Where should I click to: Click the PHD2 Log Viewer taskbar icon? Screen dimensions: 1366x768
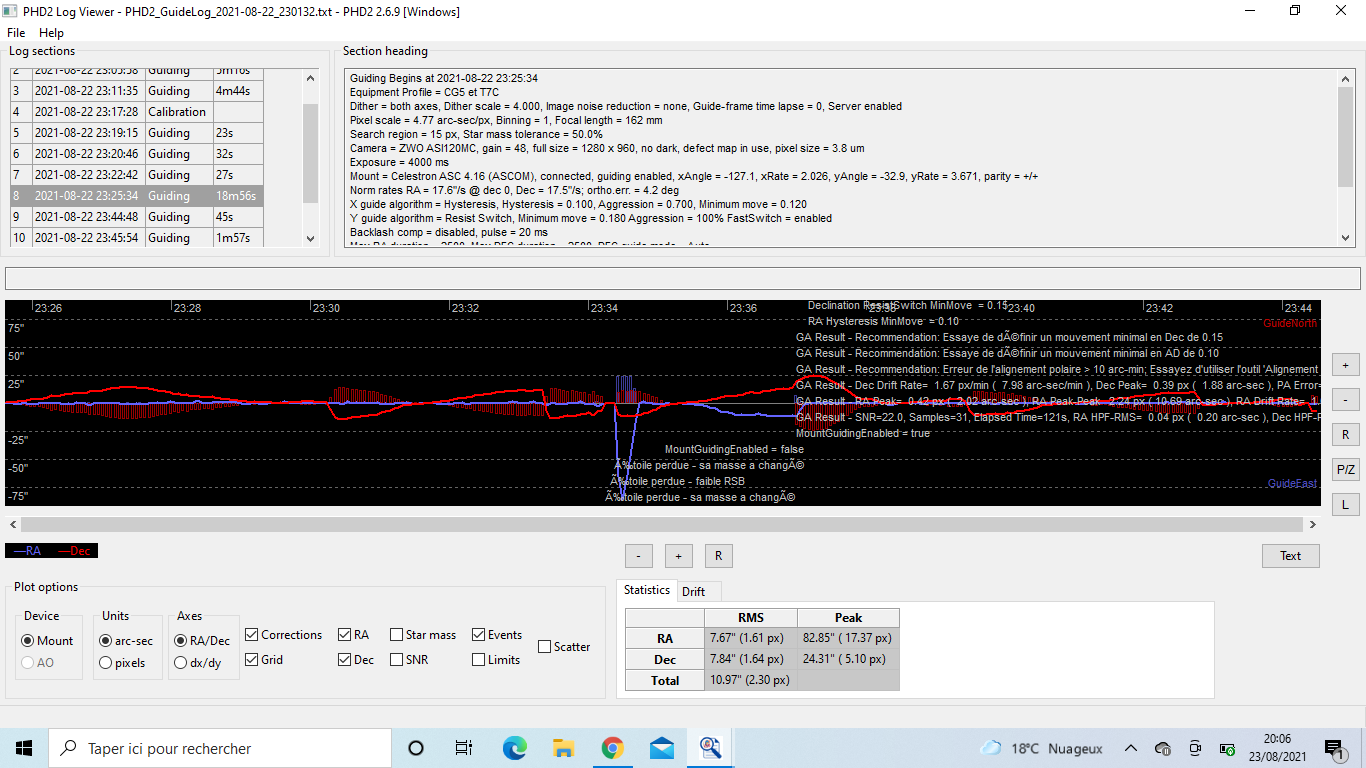[x=710, y=748]
